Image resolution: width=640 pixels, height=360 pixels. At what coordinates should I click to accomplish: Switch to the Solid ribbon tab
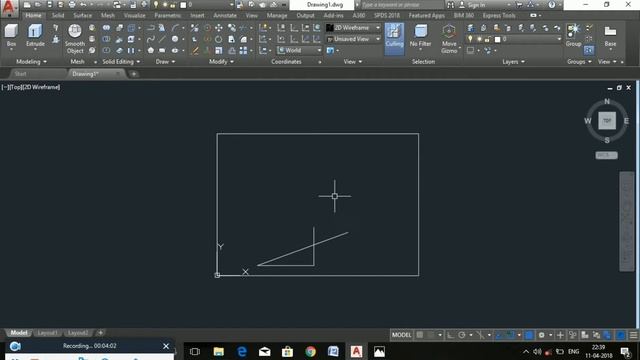click(58, 16)
